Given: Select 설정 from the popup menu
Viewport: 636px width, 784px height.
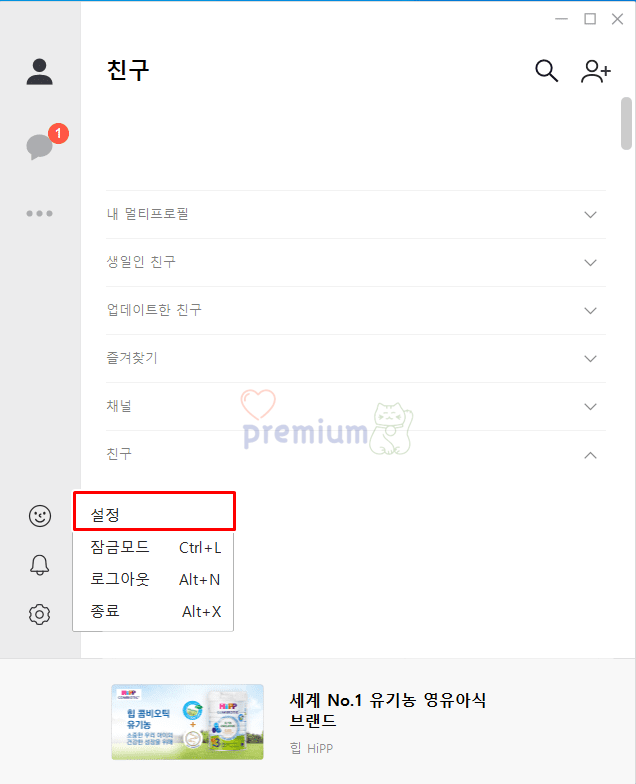Looking at the screenshot, I should [x=154, y=515].
